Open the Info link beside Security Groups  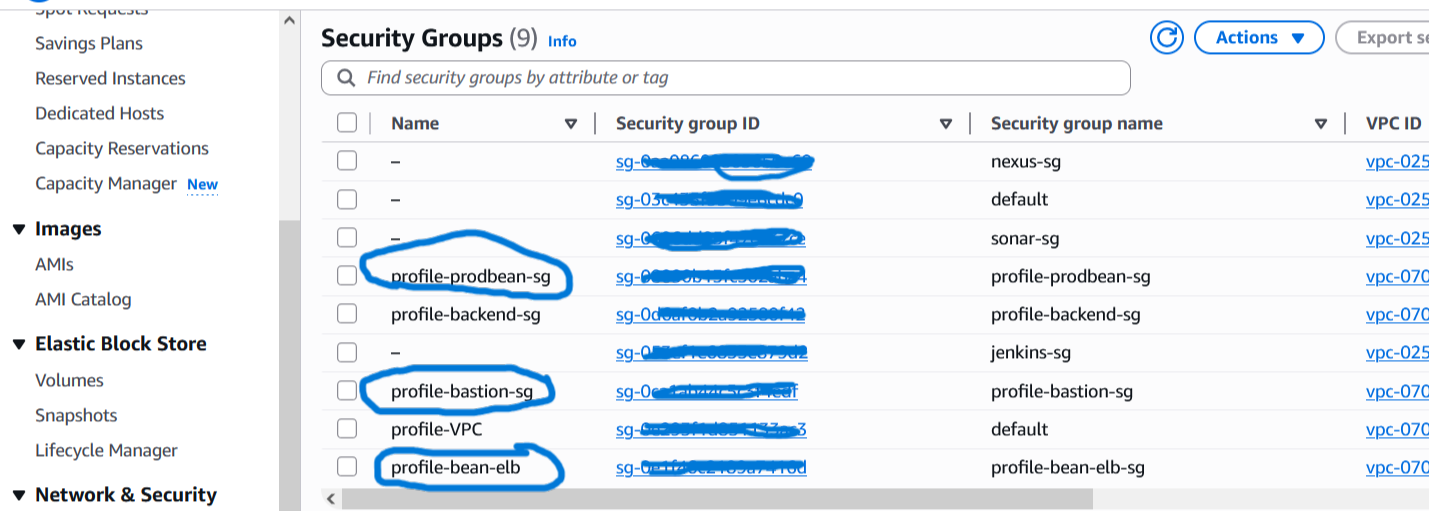coord(562,41)
